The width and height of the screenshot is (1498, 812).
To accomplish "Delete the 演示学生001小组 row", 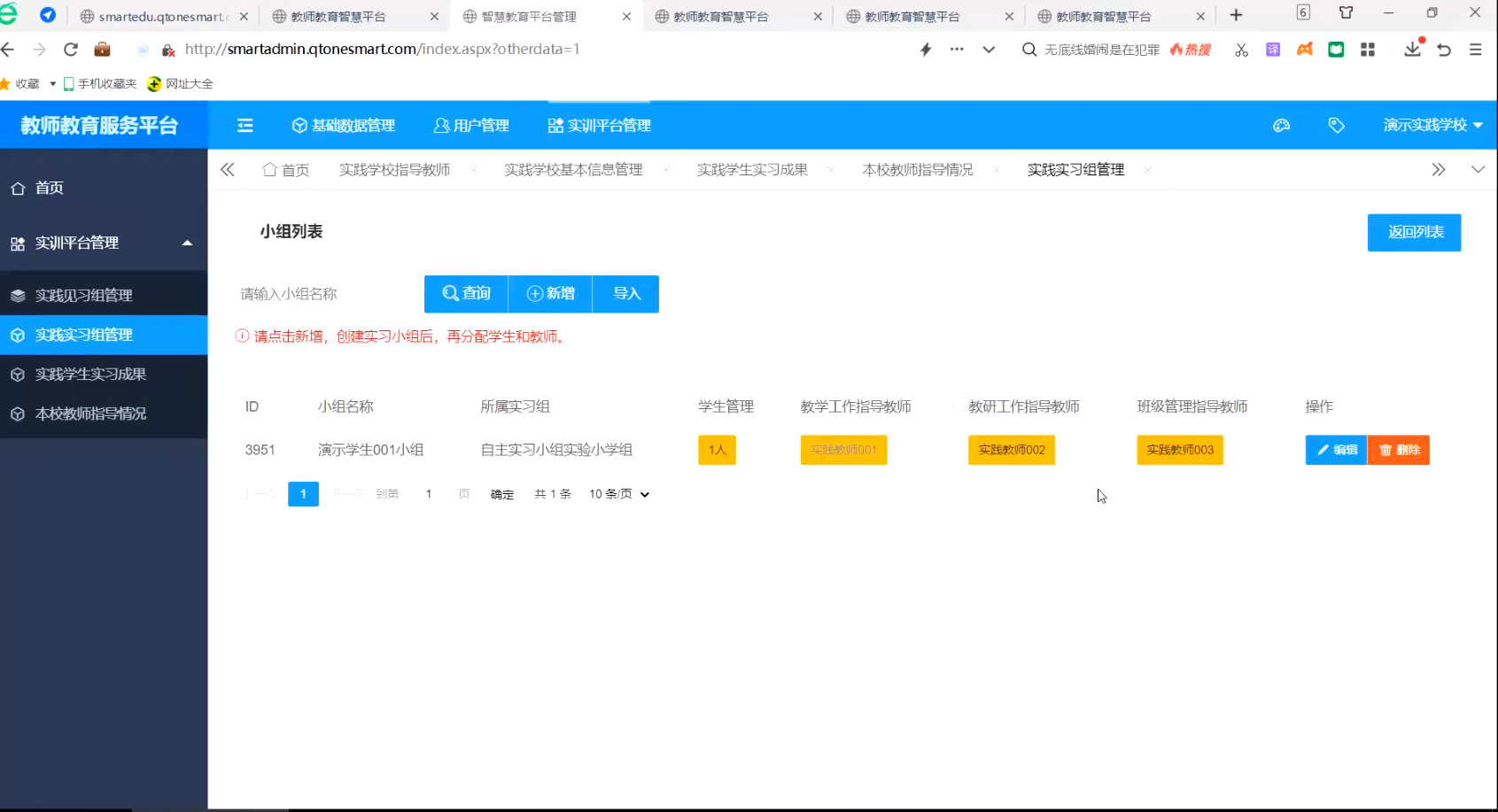I will click(x=1399, y=450).
